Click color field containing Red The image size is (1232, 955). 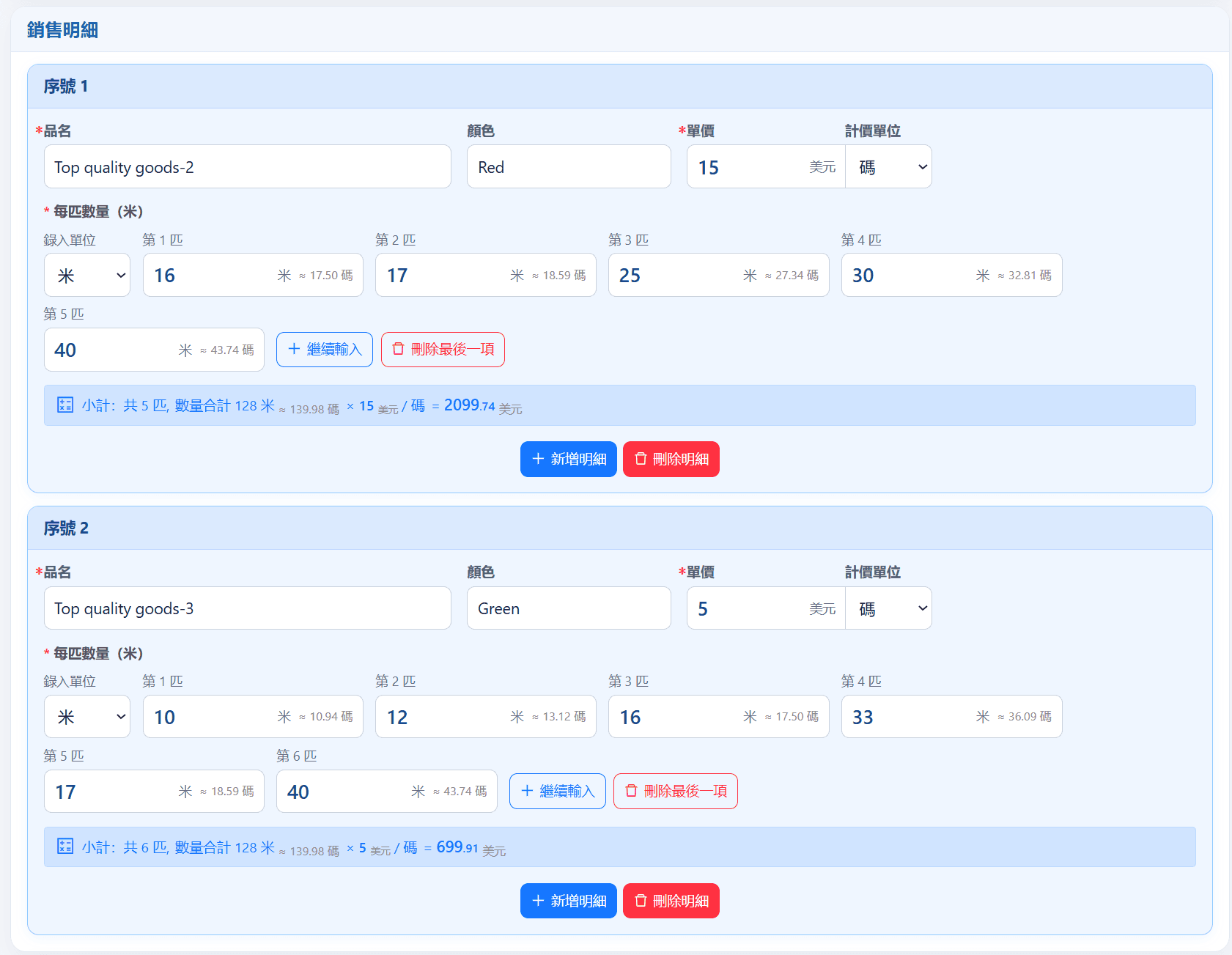(569, 166)
